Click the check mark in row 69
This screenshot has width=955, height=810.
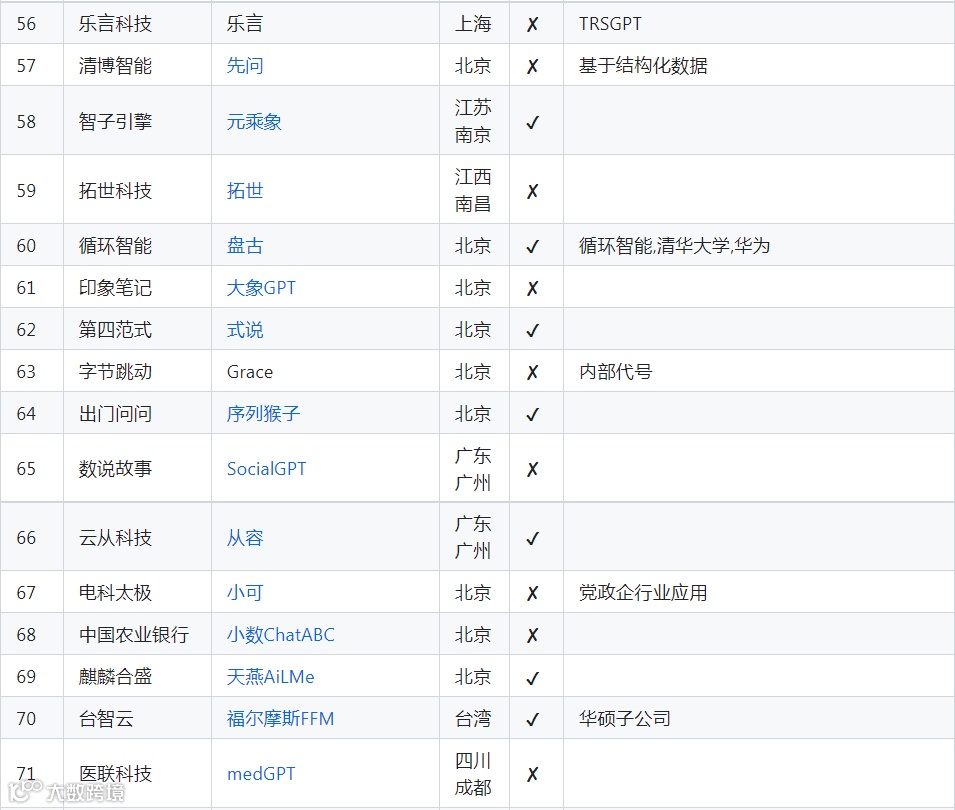click(x=532, y=678)
